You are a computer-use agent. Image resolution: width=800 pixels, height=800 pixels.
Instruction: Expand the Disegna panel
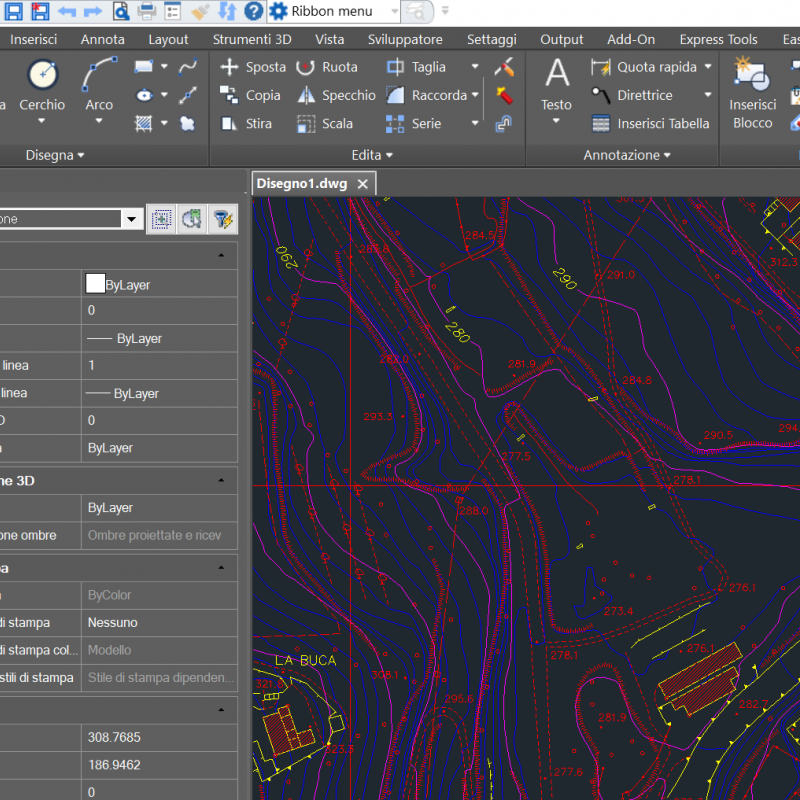56,155
